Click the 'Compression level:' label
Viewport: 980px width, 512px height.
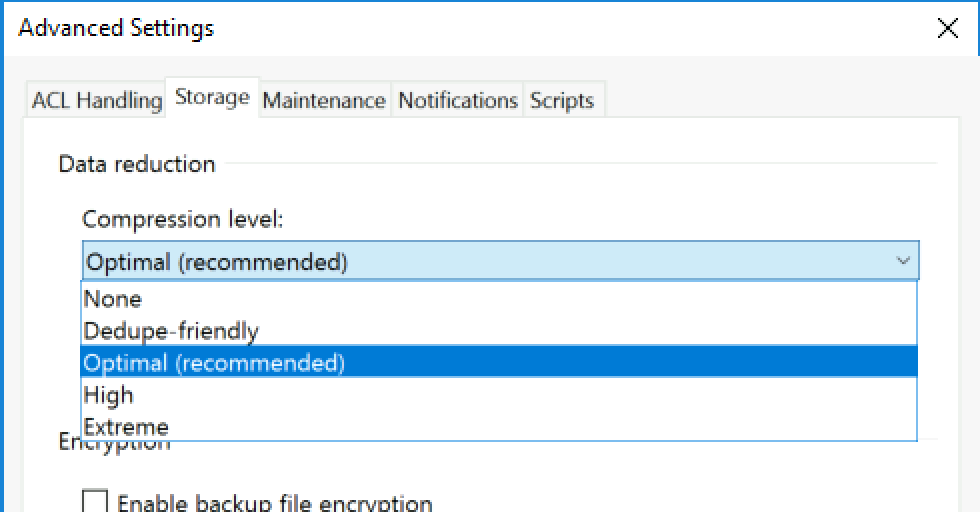(x=182, y=219)
